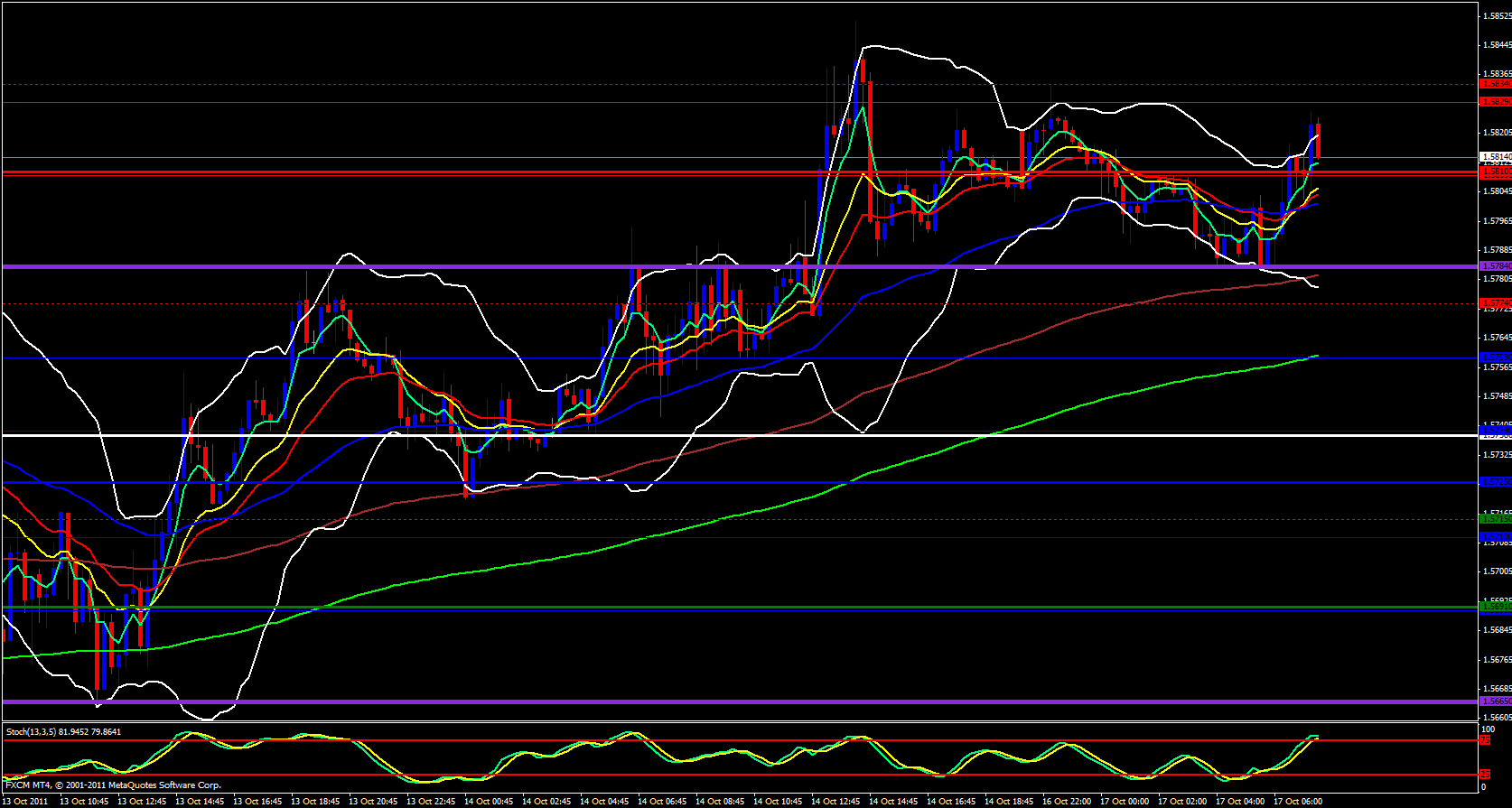Select the blue 1.5725 price label
This screenshot has width=1512, height=808.
[1495, 482]
